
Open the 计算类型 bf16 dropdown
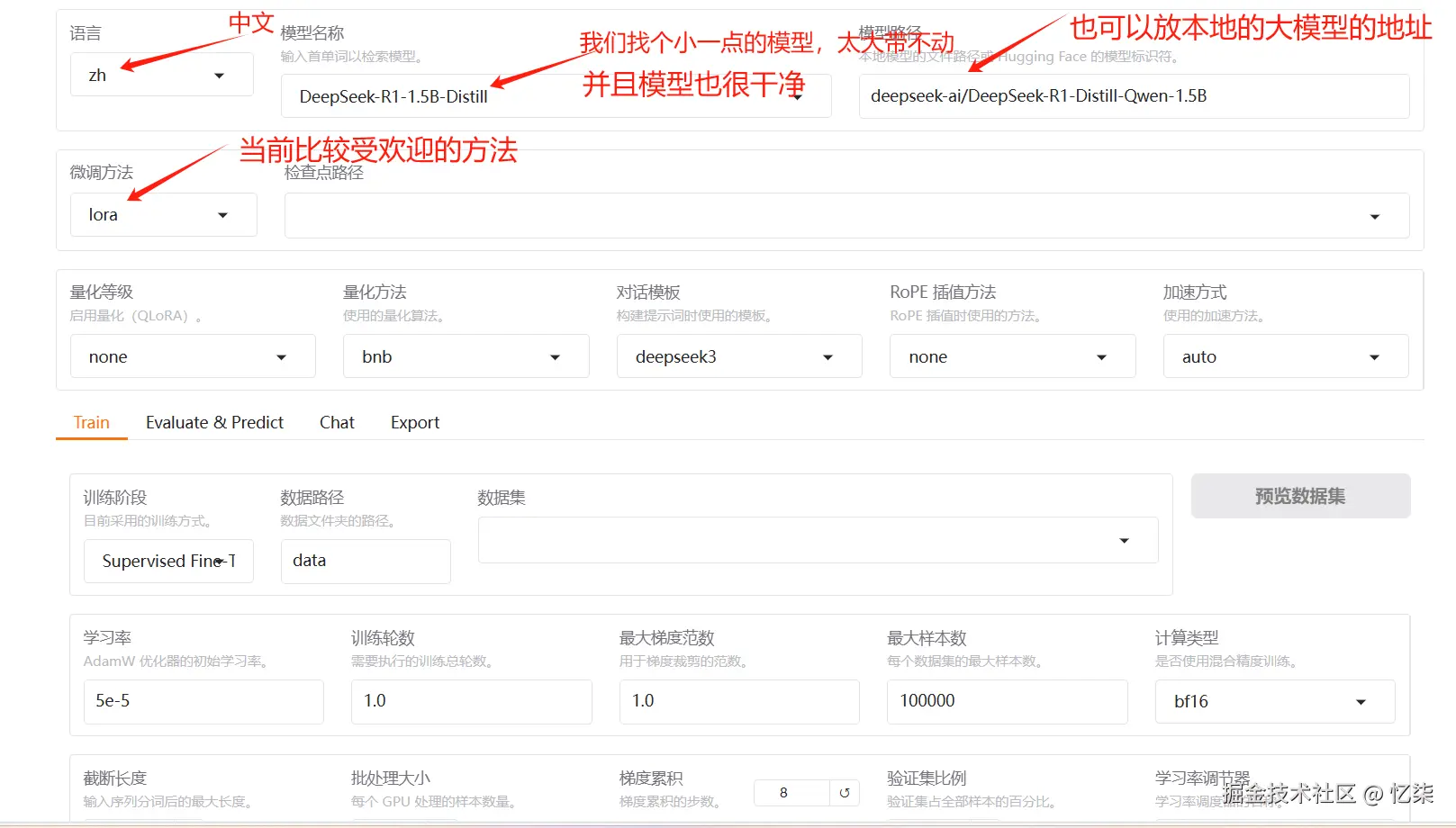coord(1275,701)
